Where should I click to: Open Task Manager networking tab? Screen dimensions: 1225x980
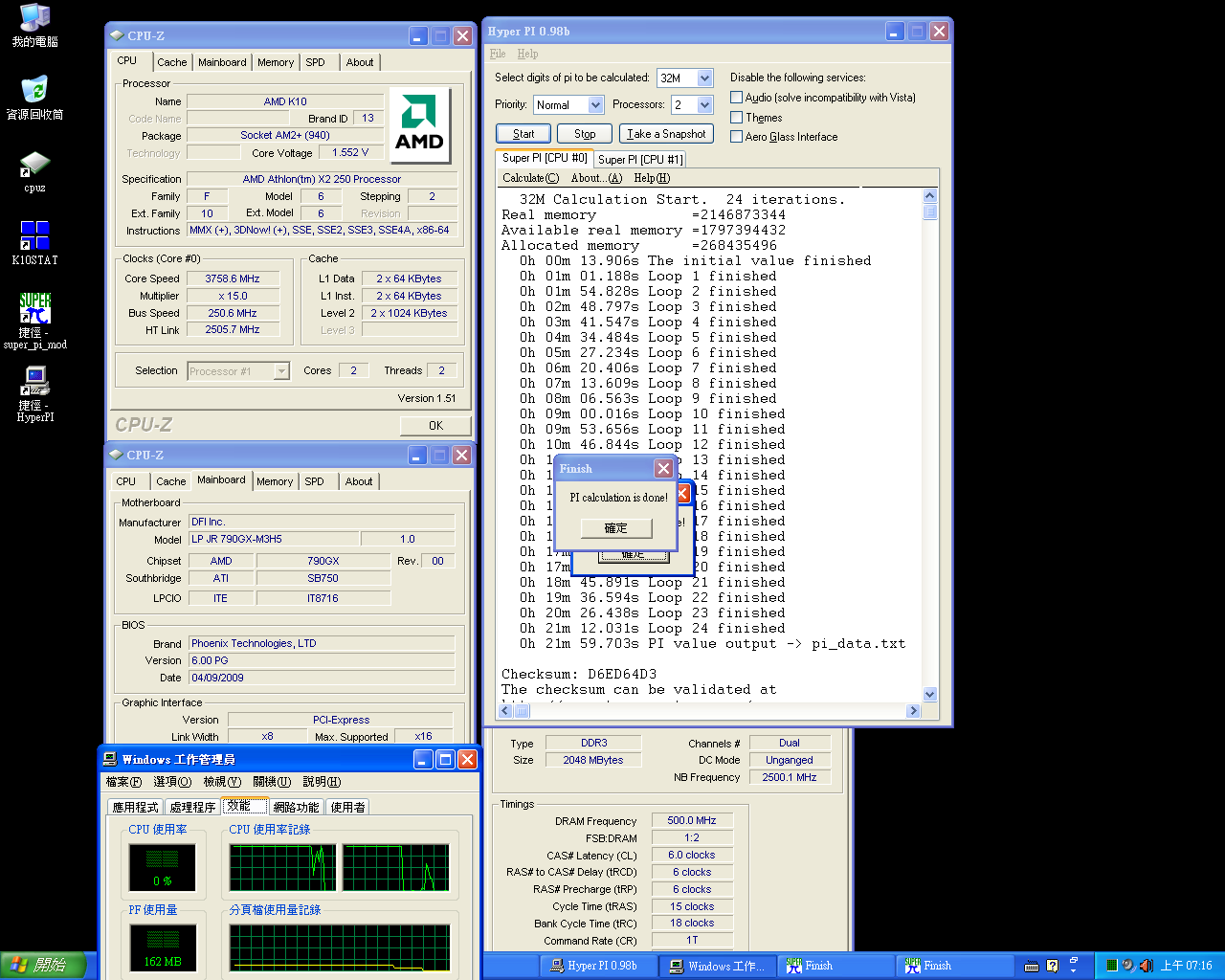[x=296, y=807]
